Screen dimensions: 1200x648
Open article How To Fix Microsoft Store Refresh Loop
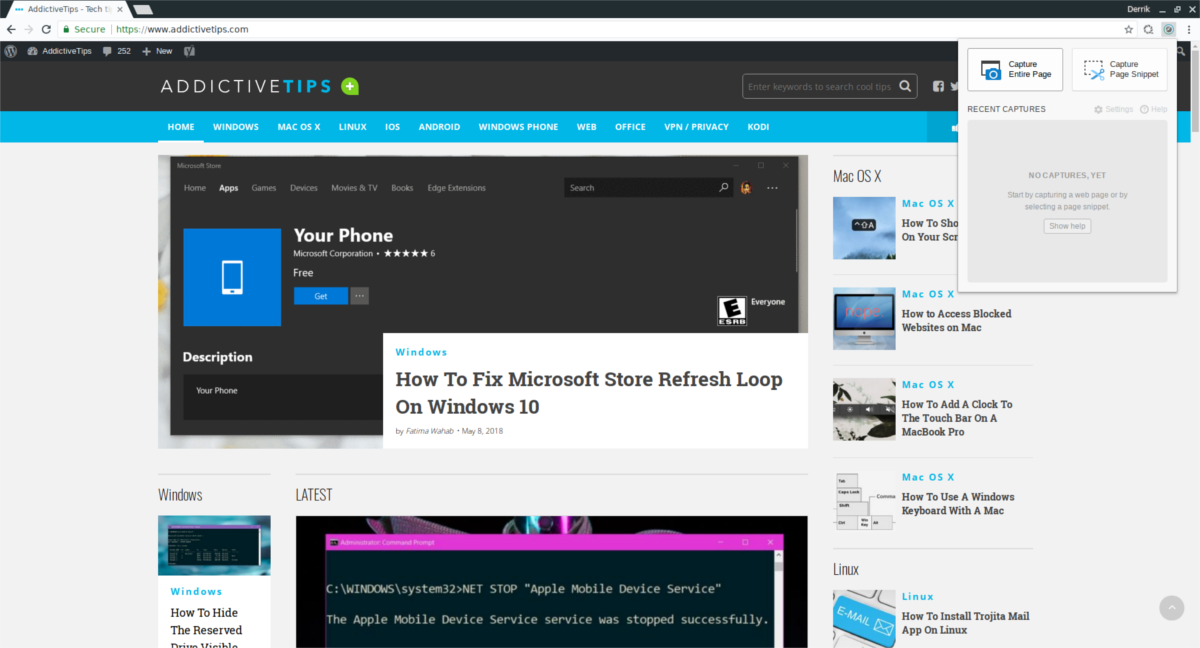point(589,393)
